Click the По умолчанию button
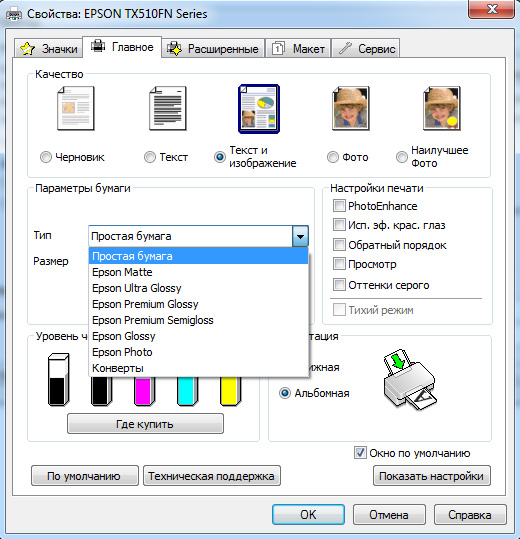Viewport: 520px width, 539px height. pos(85,476)
